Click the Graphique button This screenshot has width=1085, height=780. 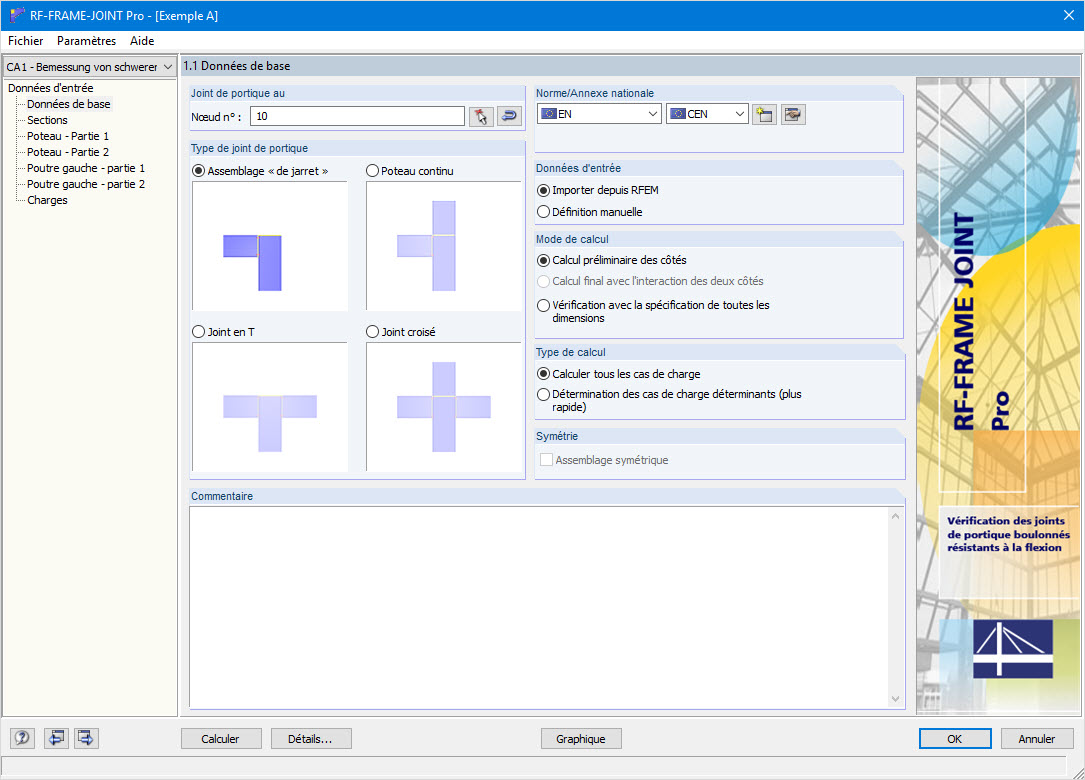click(581, 738)
